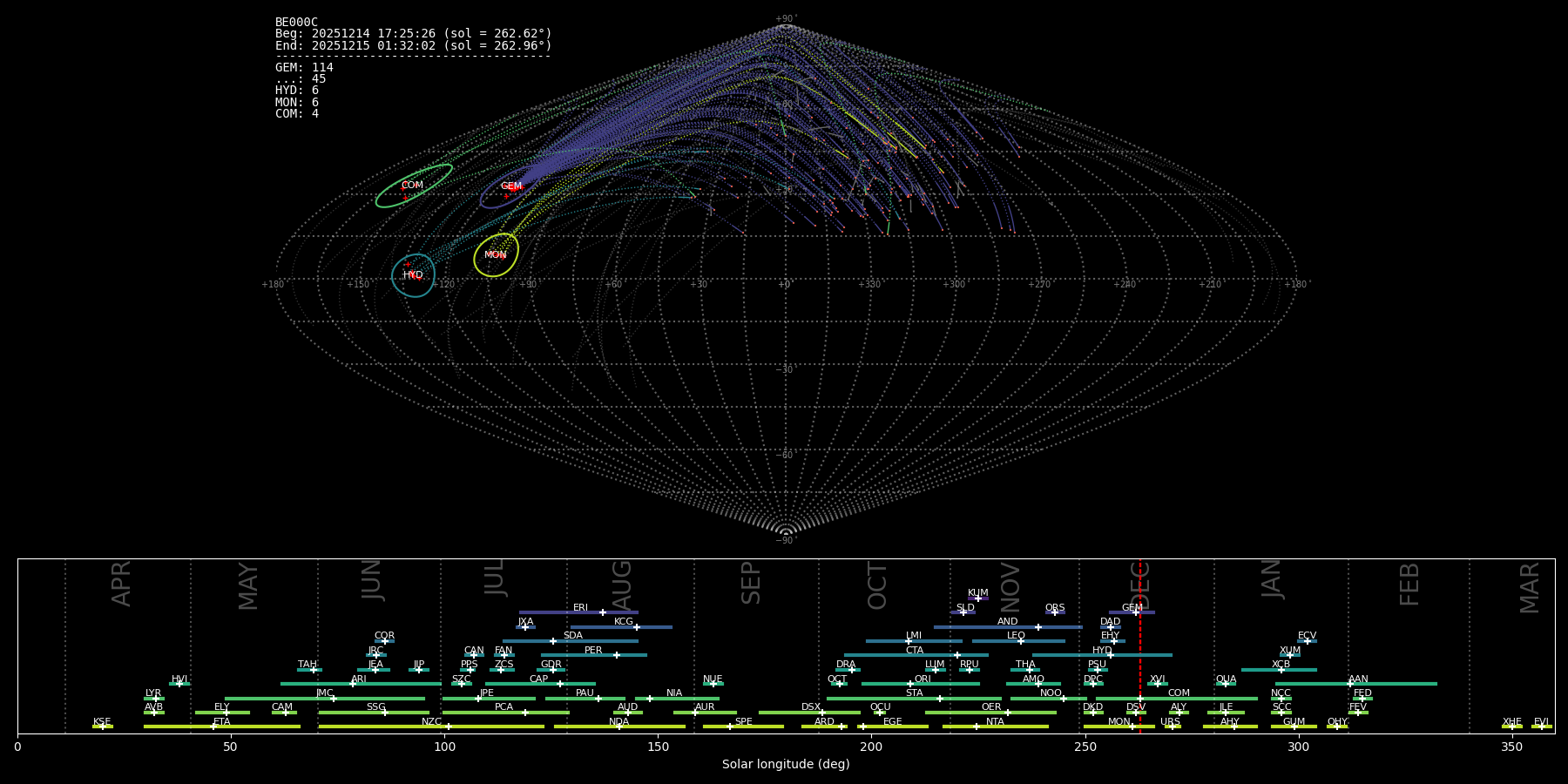This screenshot has height=784, width=1568.
Task: Click the station ID text BE000C
Action: [296, 23]
